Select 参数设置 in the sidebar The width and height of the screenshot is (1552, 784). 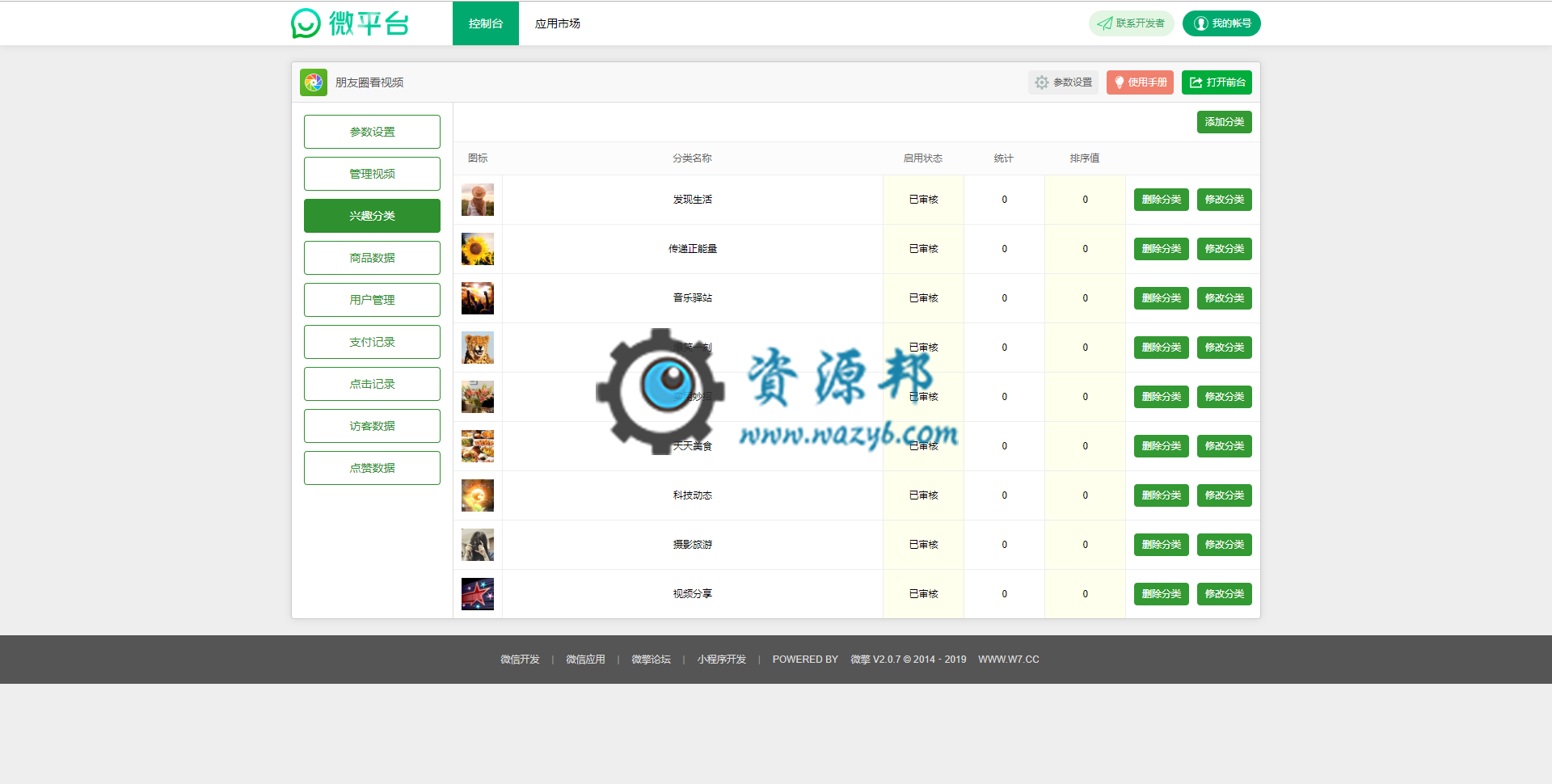[x=372, y=132]
